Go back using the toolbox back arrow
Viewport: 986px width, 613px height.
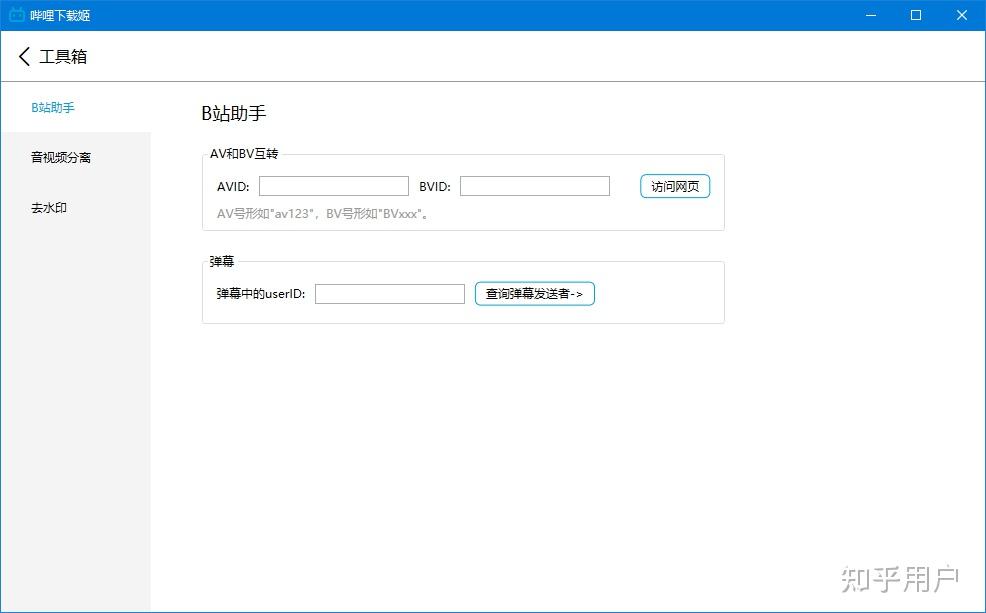(x=24, y=57)
